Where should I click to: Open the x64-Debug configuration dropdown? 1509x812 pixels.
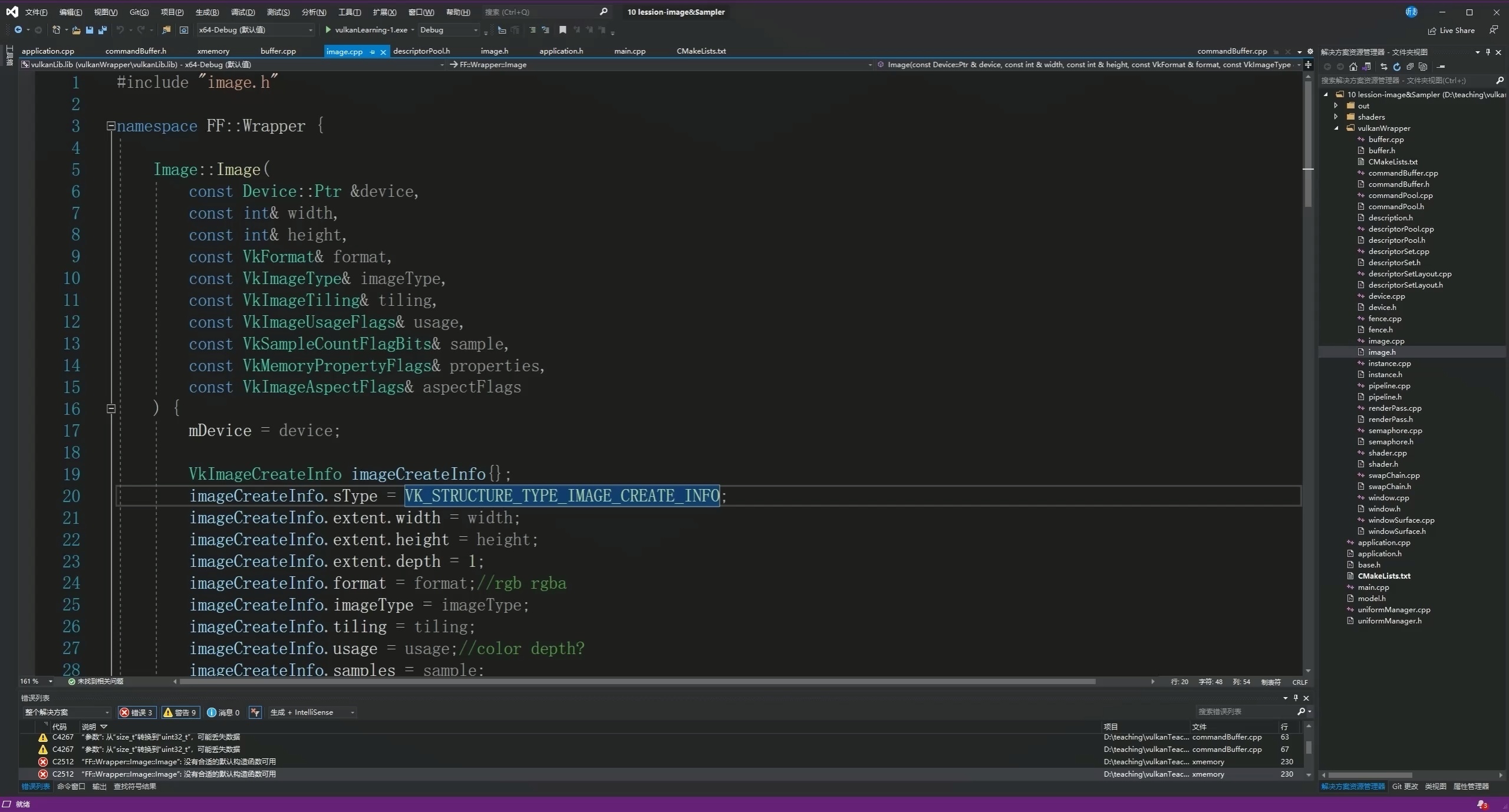[255, 30]
